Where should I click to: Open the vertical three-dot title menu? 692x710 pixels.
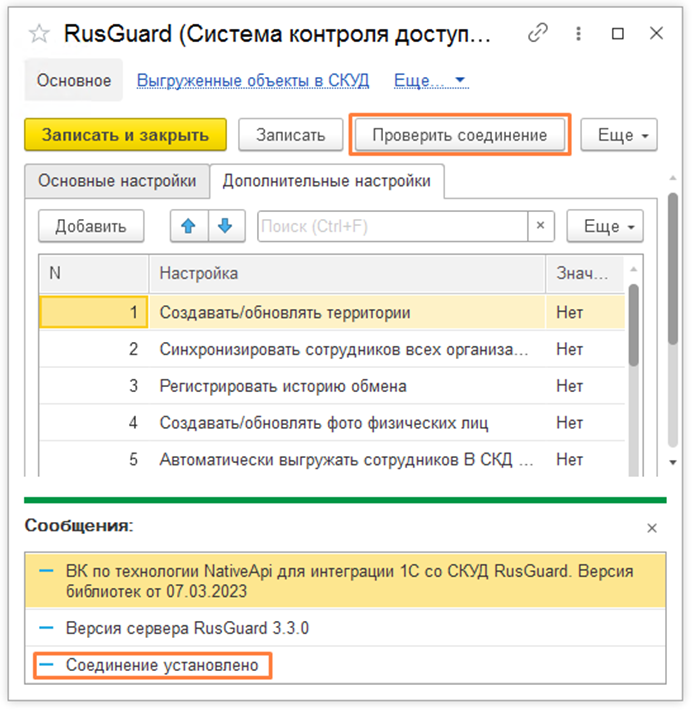[578, 34]
